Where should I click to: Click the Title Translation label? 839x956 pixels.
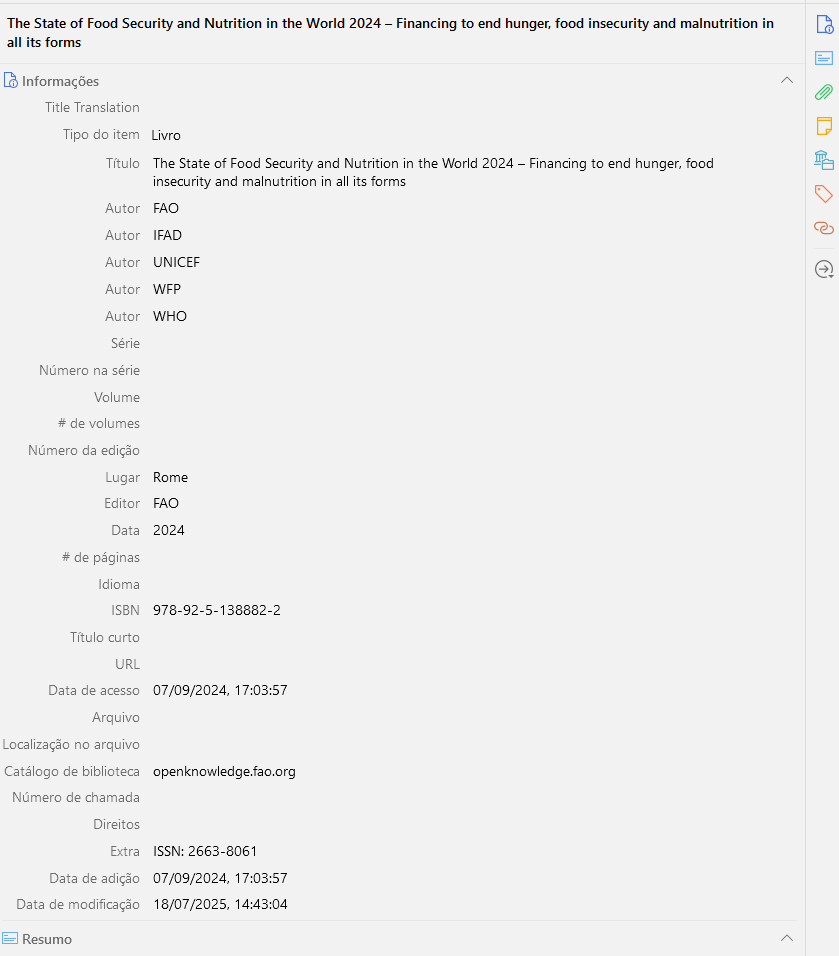point(92,107)
